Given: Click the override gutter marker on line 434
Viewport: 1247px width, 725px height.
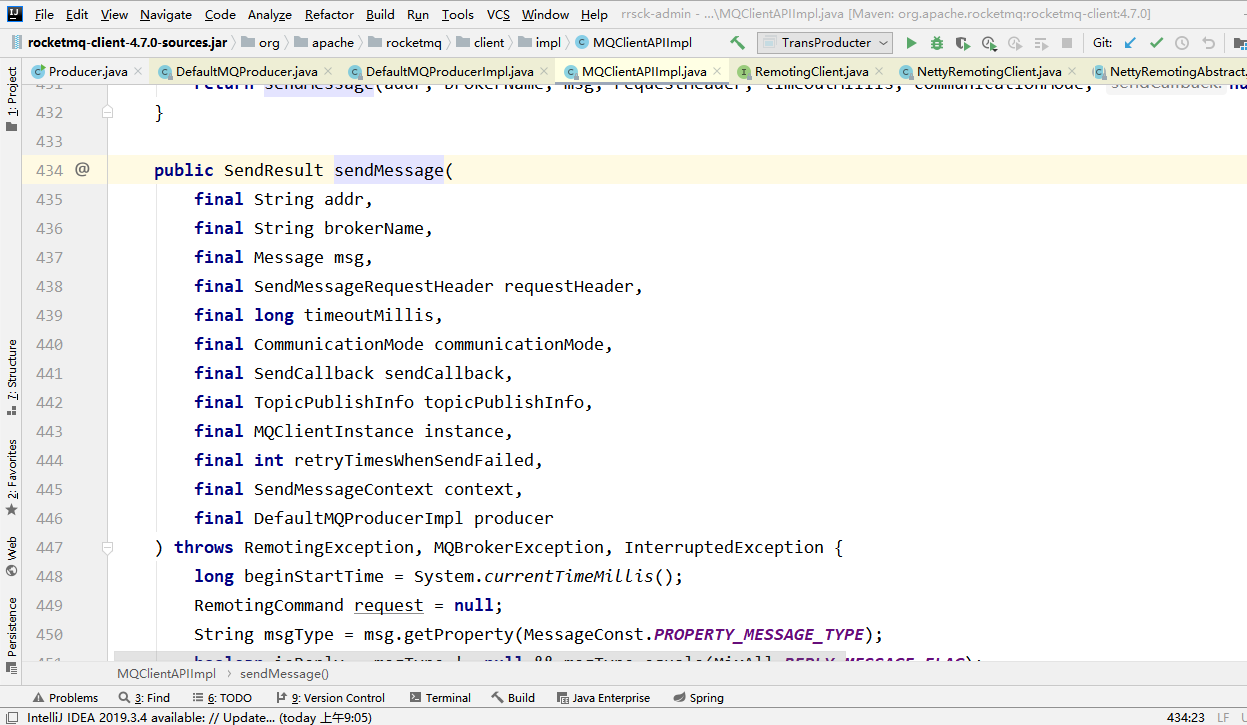Looking at the screenshot, I should pyautogui.click(x=82, y=169).
